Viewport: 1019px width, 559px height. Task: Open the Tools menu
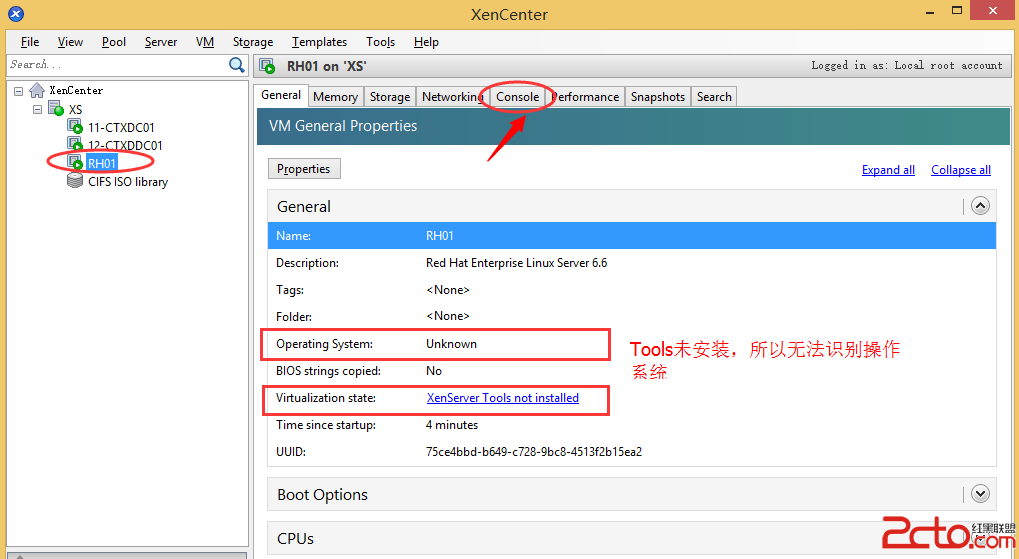coord(380,42)
